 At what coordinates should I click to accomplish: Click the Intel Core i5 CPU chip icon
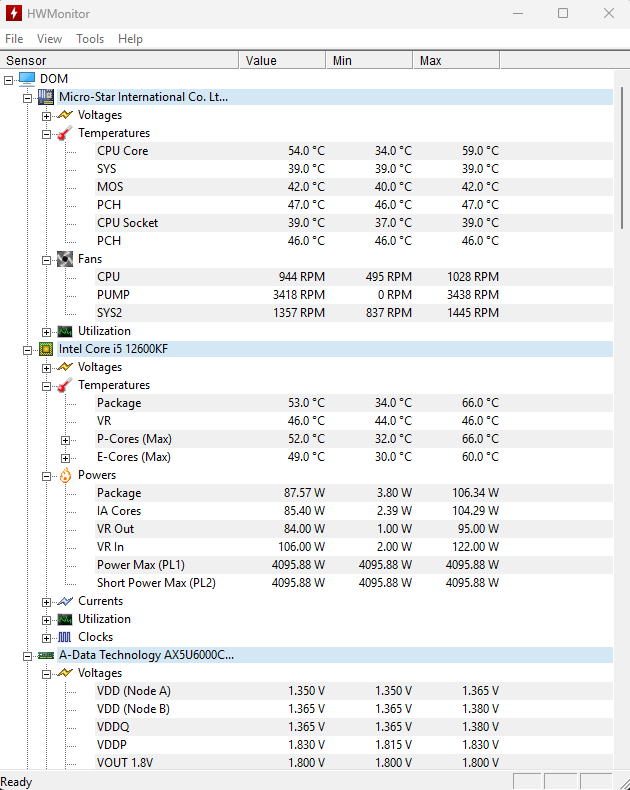(46, 349)
